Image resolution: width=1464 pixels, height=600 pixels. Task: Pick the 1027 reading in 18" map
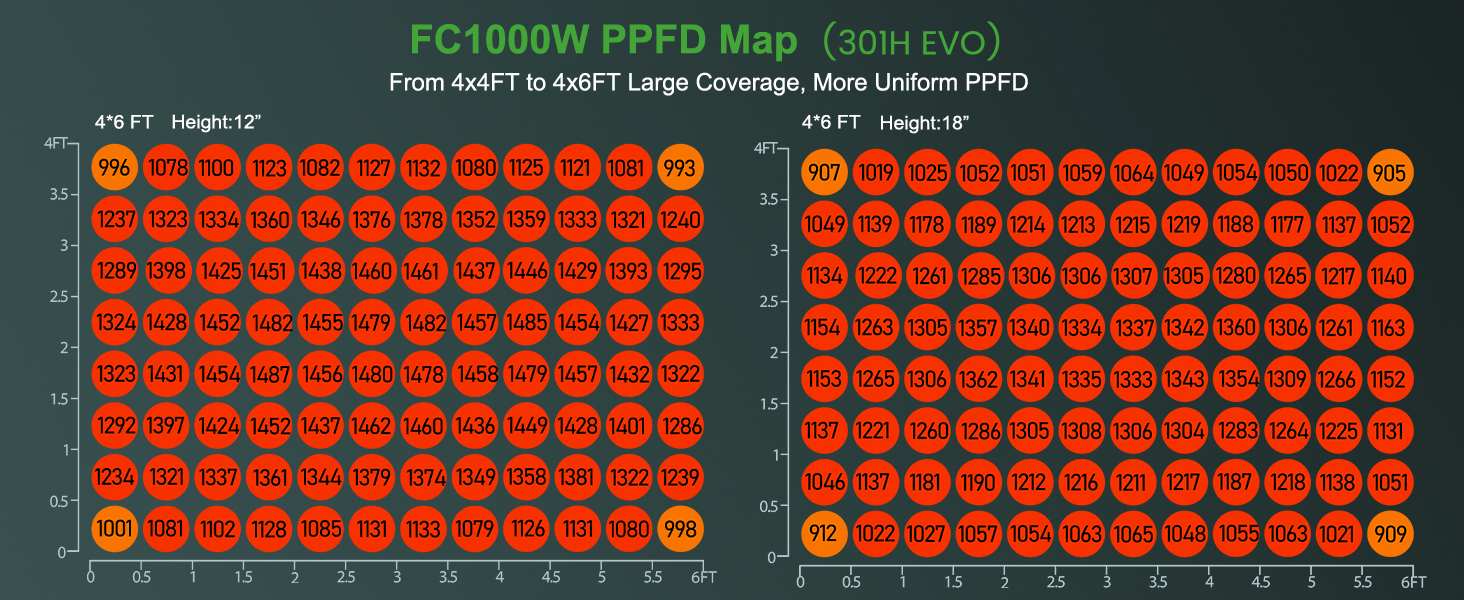[927, 534]
